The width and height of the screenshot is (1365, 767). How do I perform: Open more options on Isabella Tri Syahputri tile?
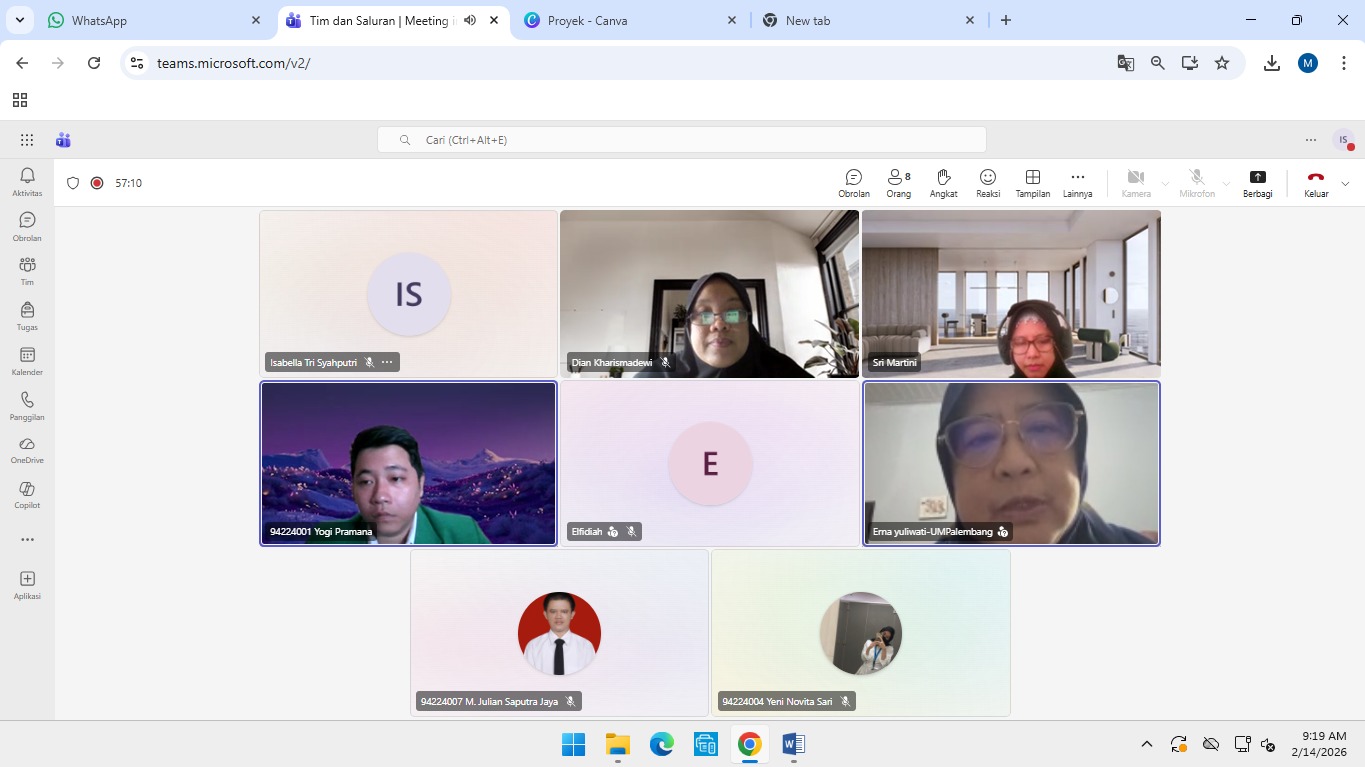tap(387, 362)
